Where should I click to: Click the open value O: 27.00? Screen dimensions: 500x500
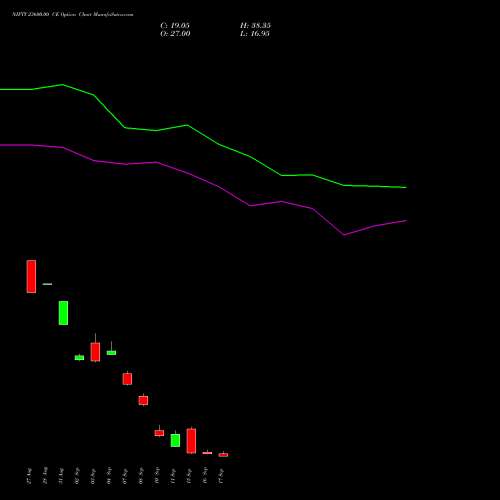(175, 33)
